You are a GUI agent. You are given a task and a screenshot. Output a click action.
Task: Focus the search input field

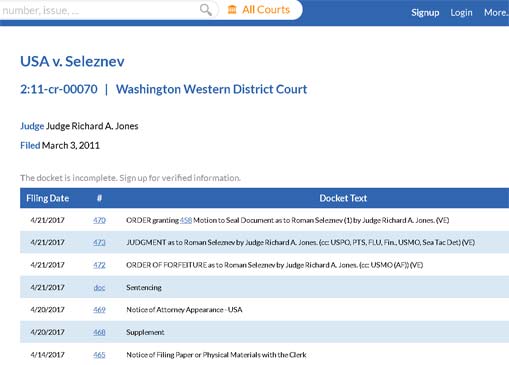(x=99, y=10)
